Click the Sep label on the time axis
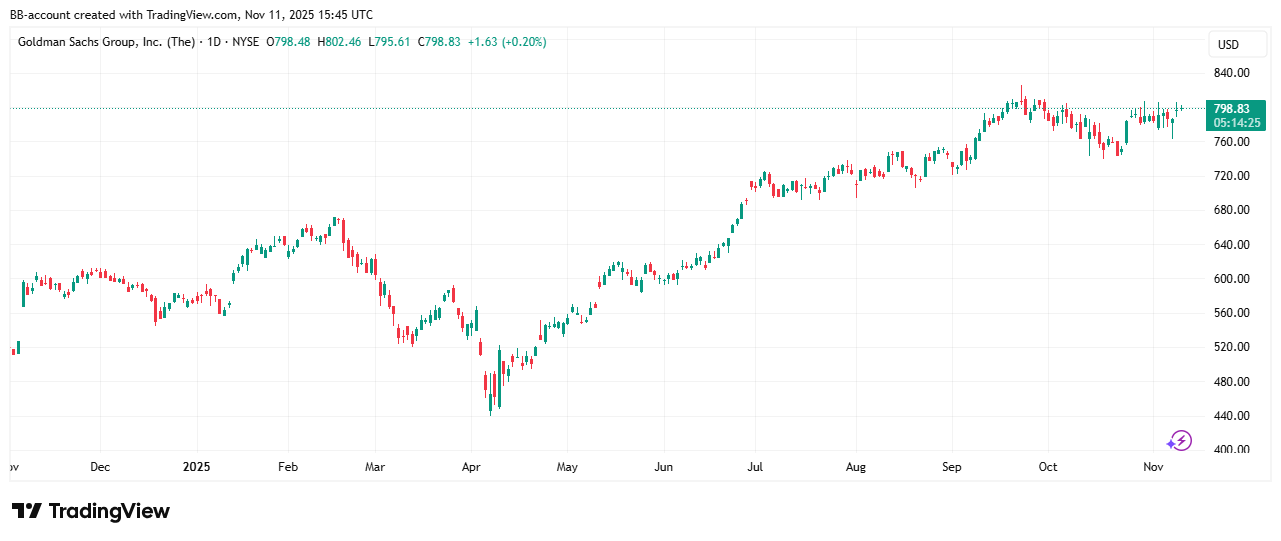1281x541 pixels. pyautogui.click(x=951, y=467)
